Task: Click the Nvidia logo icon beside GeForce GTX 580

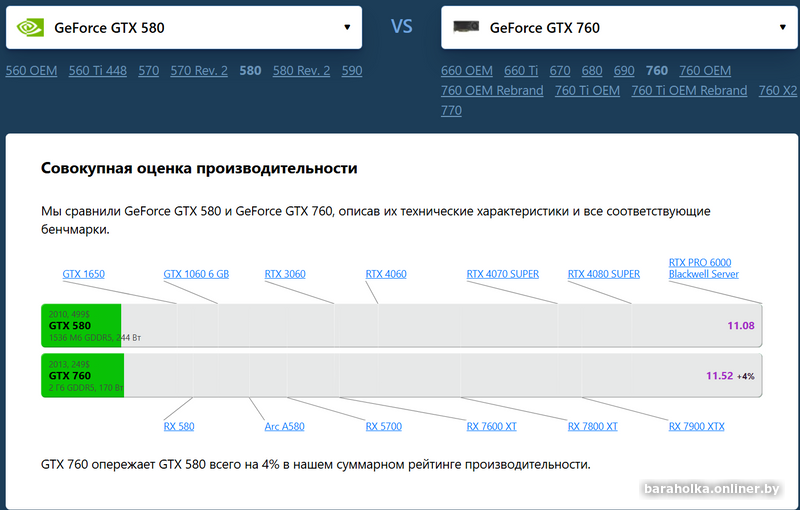Action: (x=30, y=27)
